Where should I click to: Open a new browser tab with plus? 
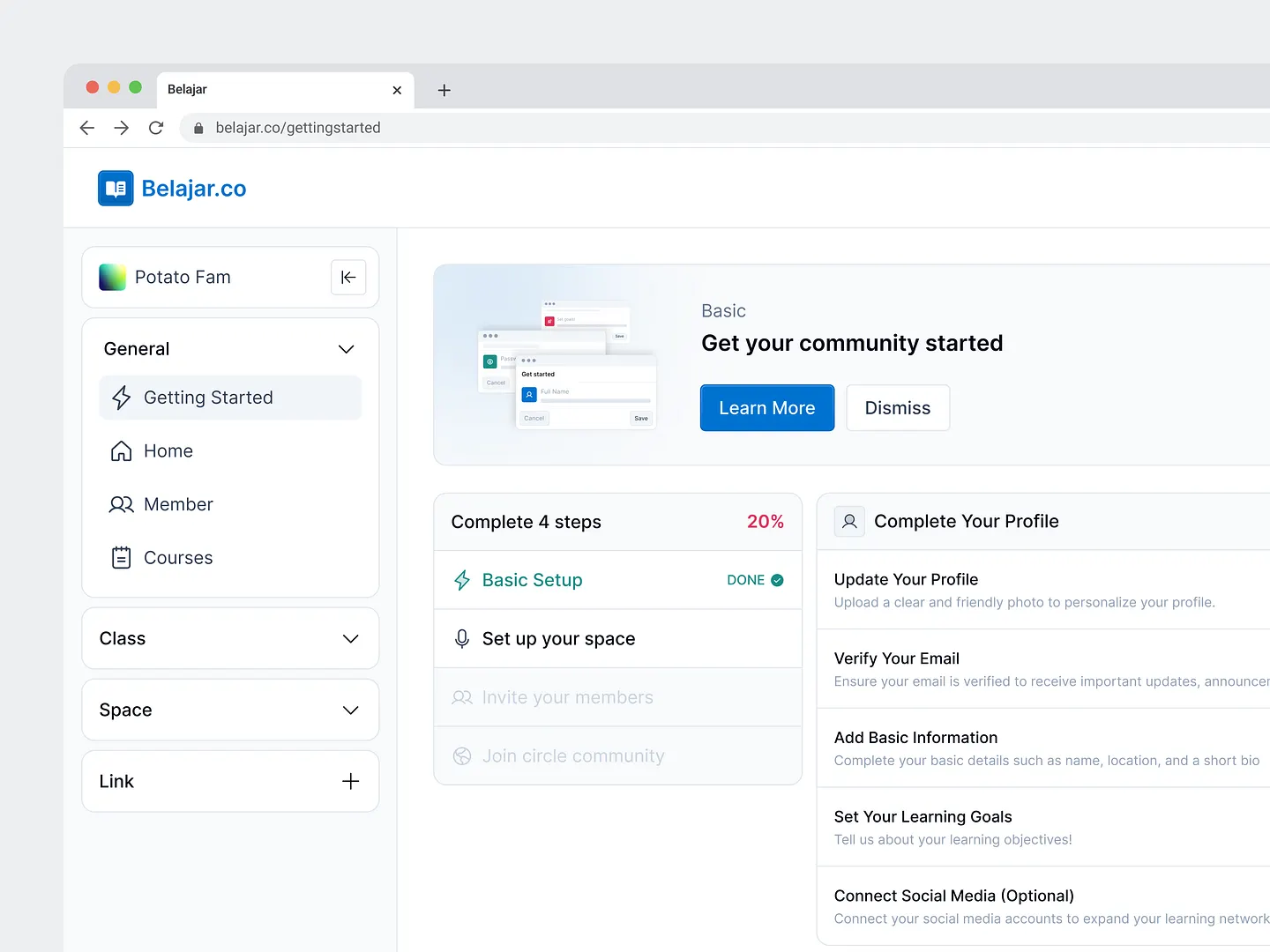pos(444,90)
